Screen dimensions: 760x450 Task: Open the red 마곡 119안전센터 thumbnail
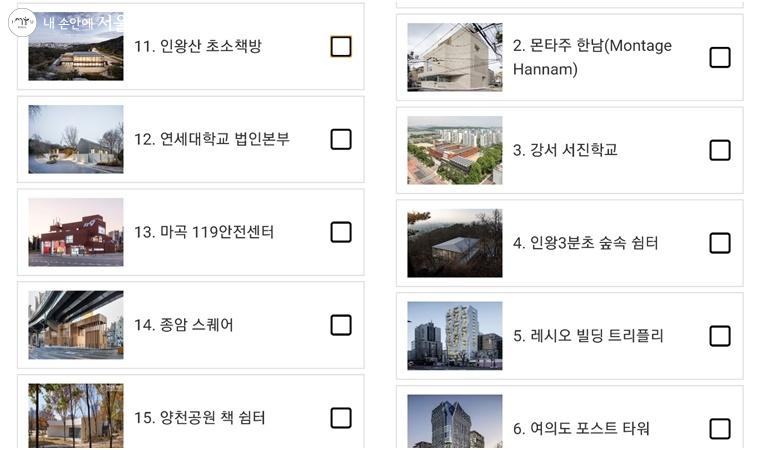[x=76, y=232]
